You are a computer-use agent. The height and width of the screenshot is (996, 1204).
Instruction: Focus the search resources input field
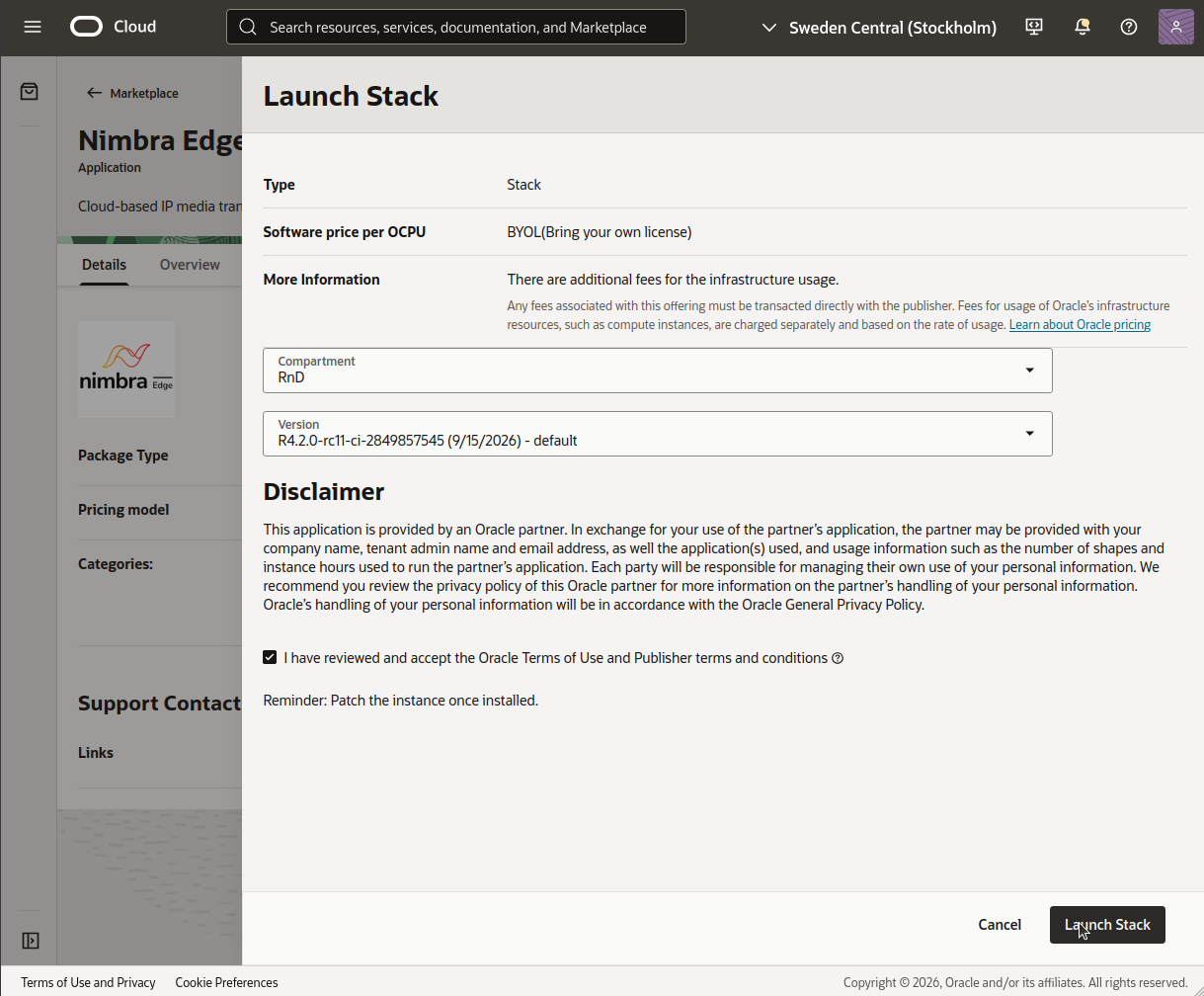pyautogui.click(x=456, y=27)
